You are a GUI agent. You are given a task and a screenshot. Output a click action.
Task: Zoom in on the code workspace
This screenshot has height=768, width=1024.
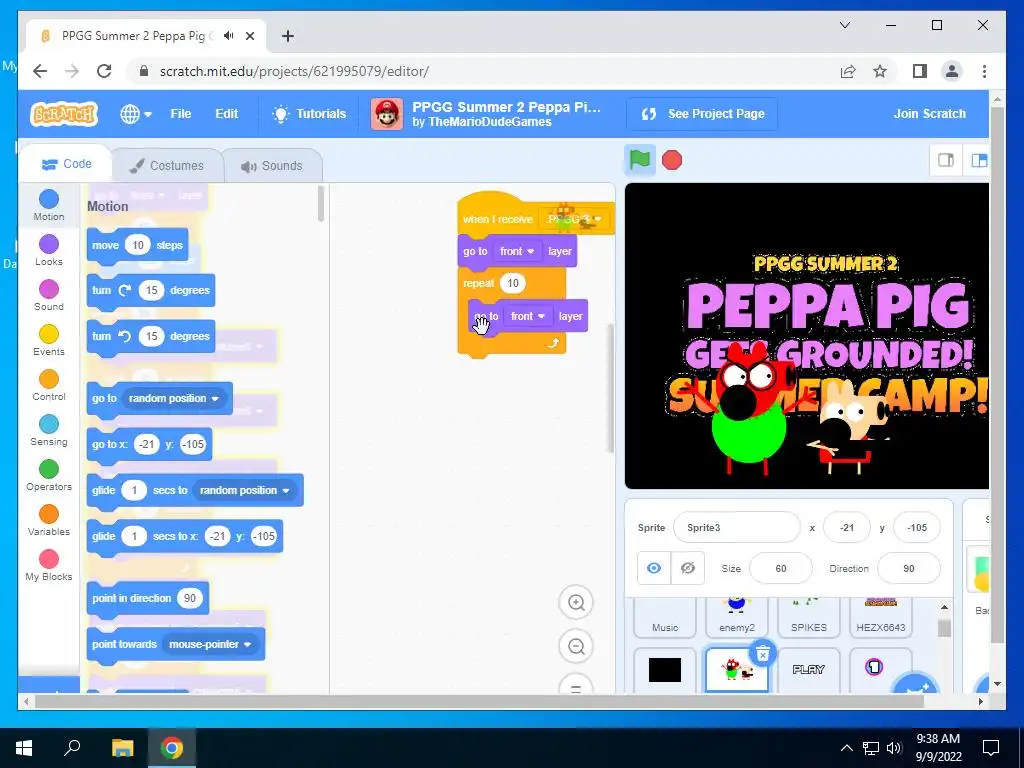click(576, 602)
